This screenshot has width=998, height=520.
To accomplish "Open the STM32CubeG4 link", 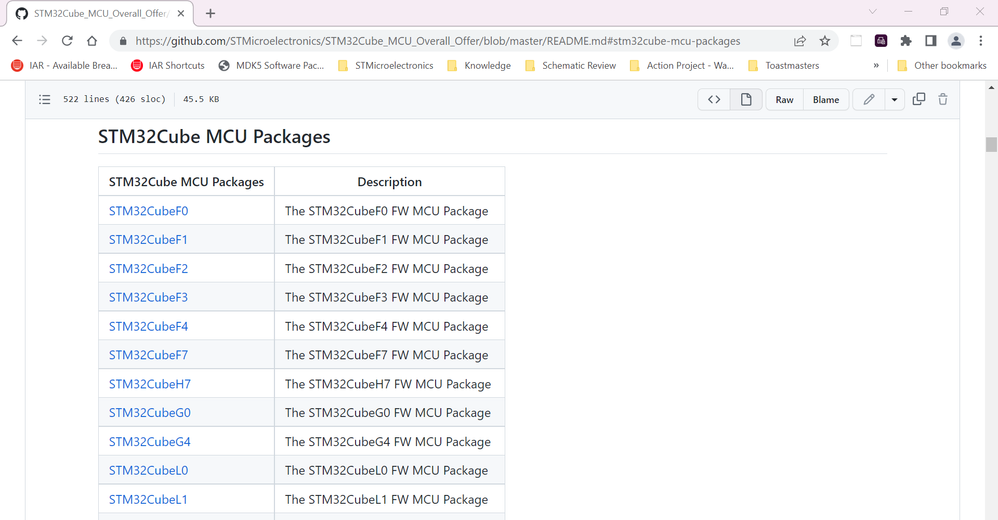I will coord(150,442).
